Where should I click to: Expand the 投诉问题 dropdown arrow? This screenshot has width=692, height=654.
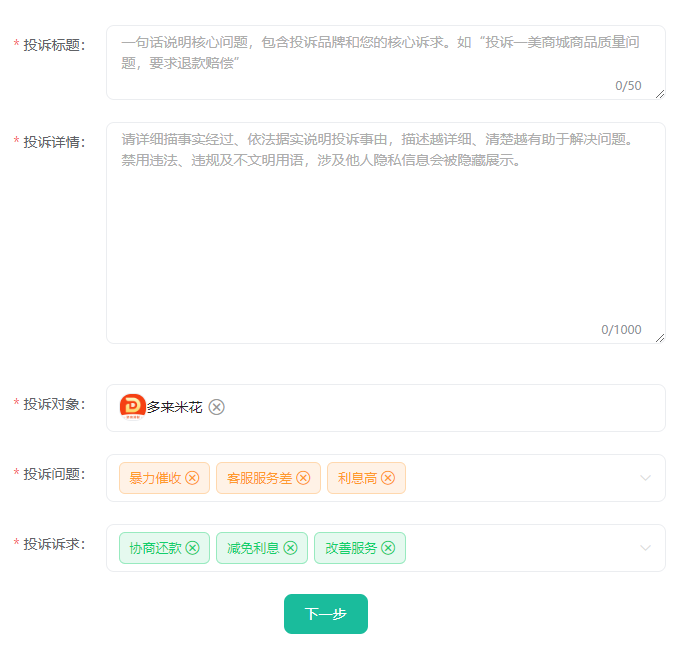(x=645, y=478)
